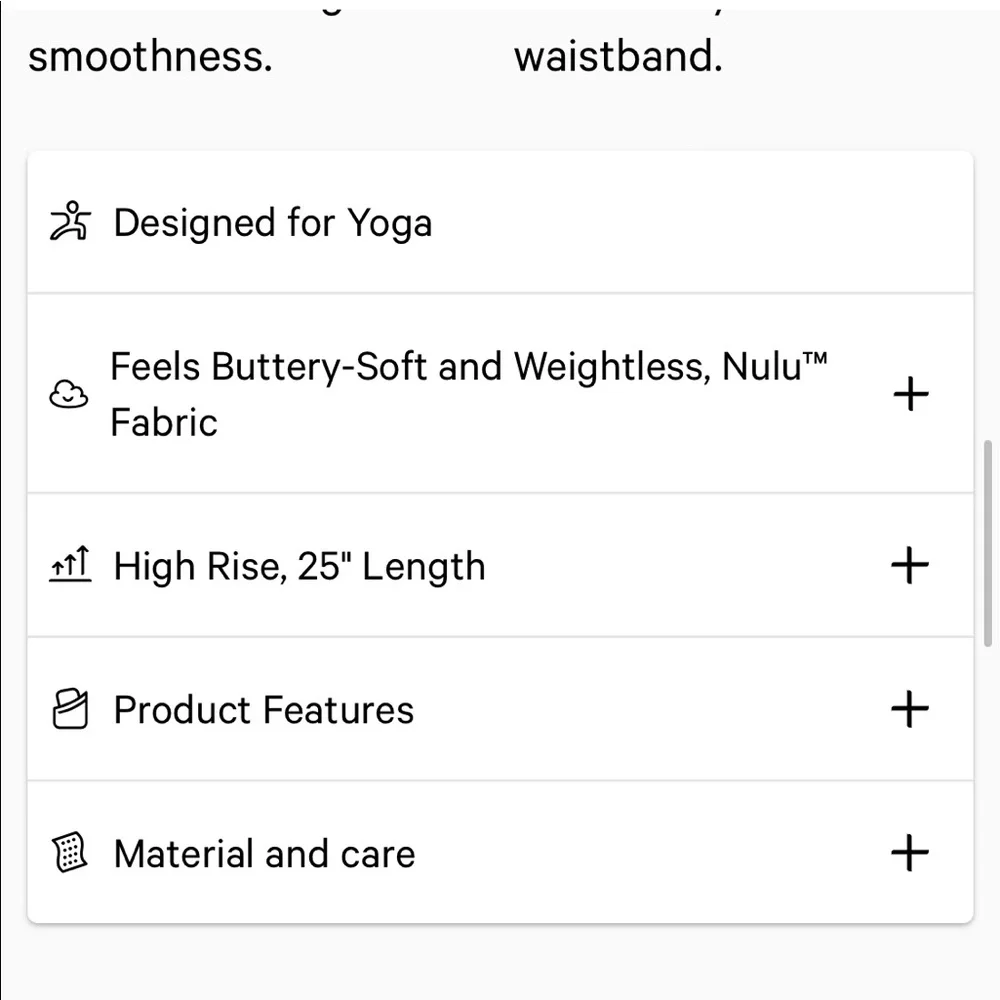Click the yoga pose icon
The image size is (1000, 1000).
point(70,222)
